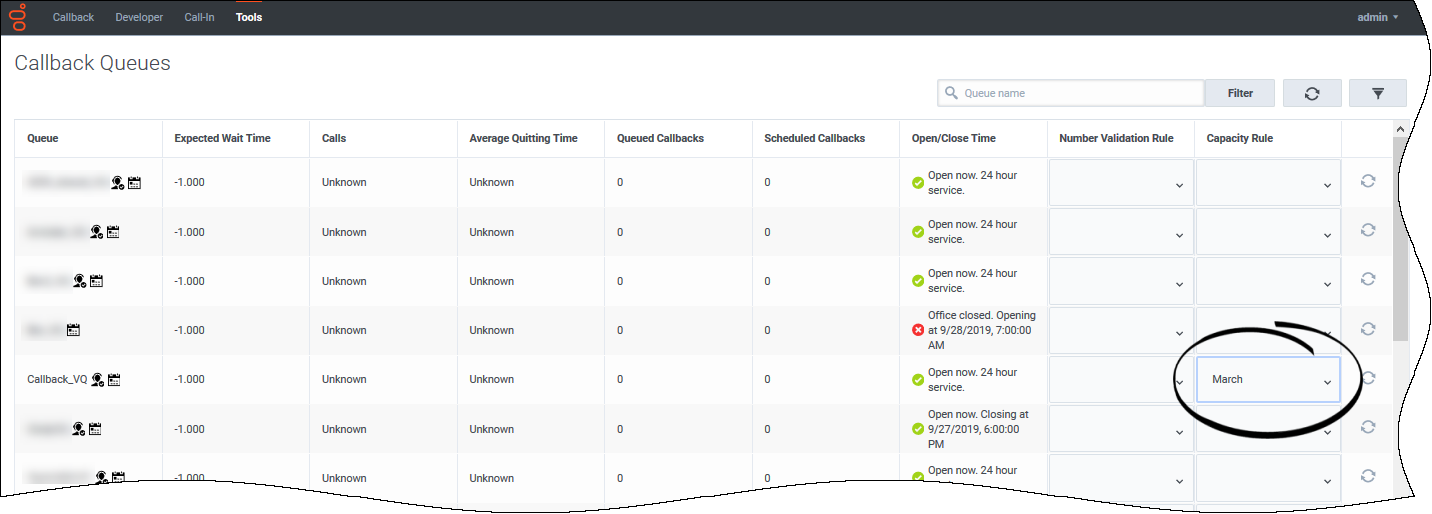Switch to the Callback tab
This screenshot has width=1432, height=514.
pos(73,17)
